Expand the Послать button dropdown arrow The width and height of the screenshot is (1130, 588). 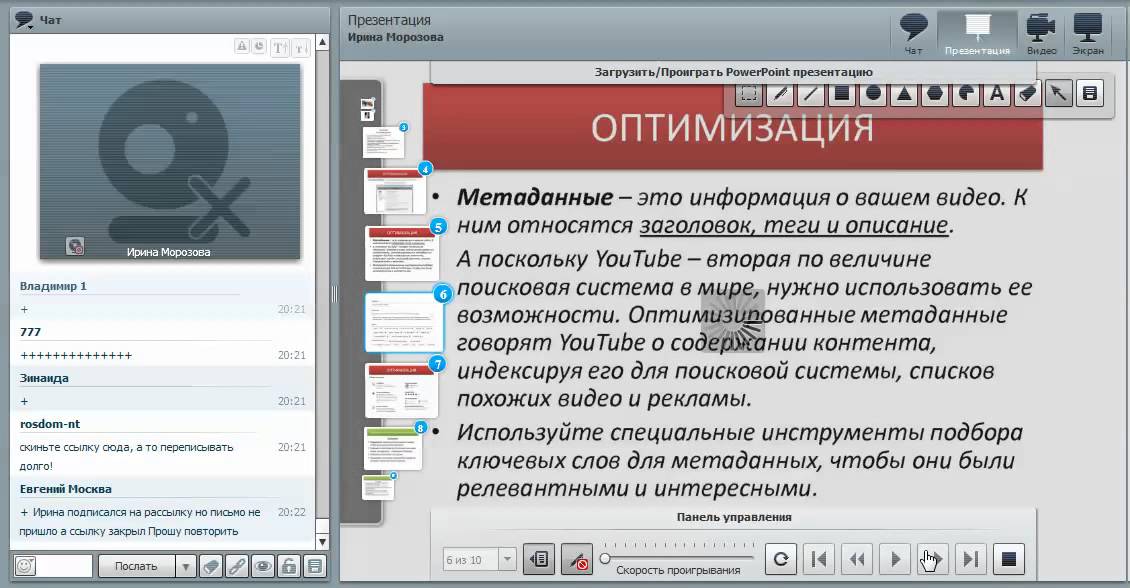(185, 566)
